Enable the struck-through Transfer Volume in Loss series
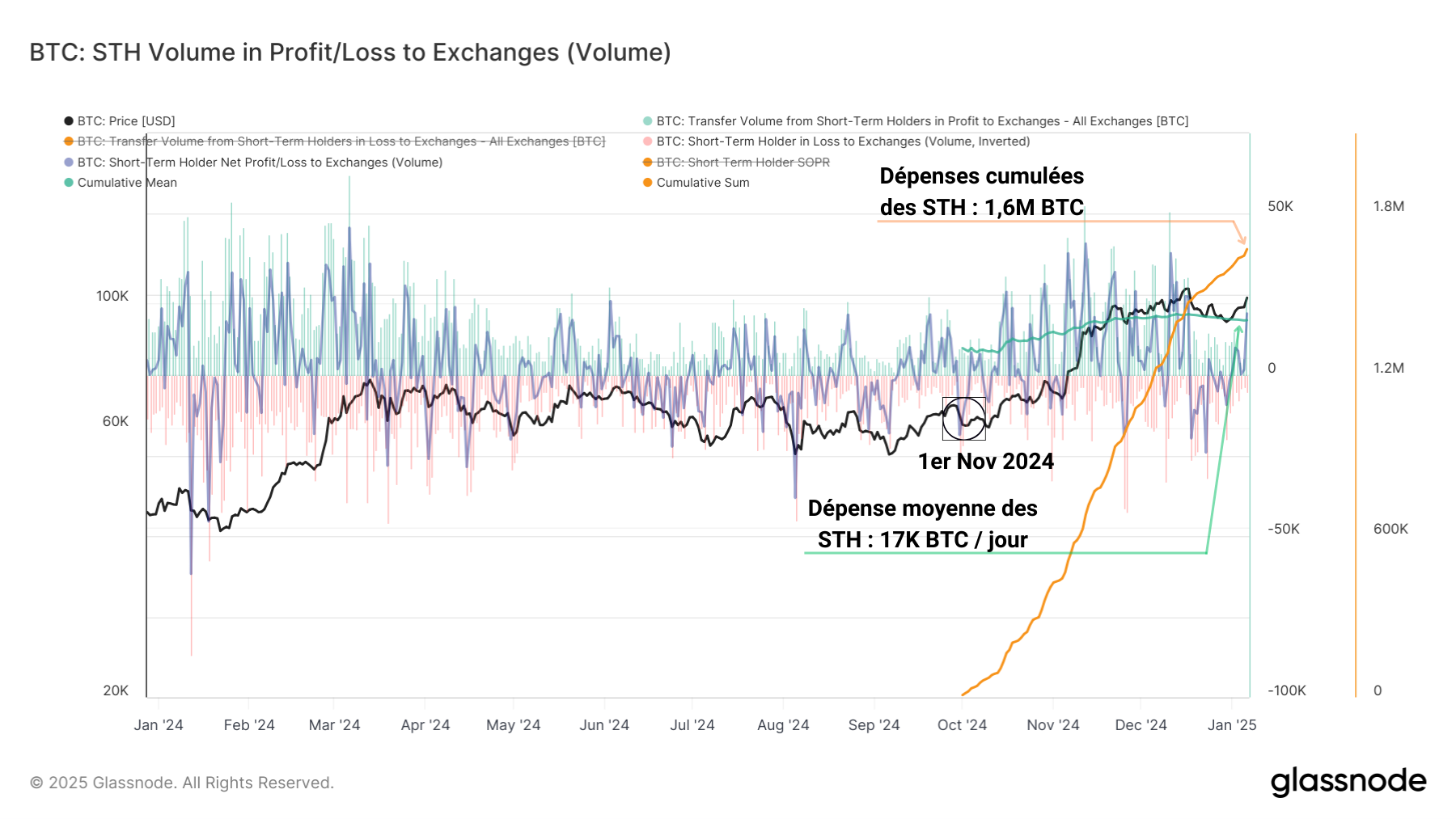Screen dimensions: 1456x819 coord(341,141)
